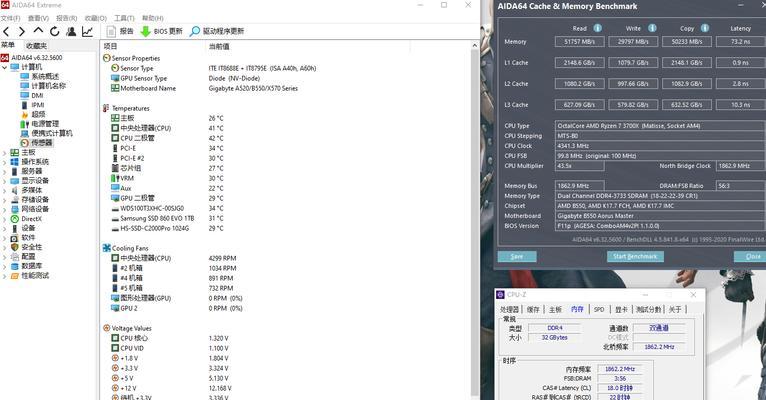Open 驱动程序更新 driver update
Screen dimensions: 766x400
(217, 31)
